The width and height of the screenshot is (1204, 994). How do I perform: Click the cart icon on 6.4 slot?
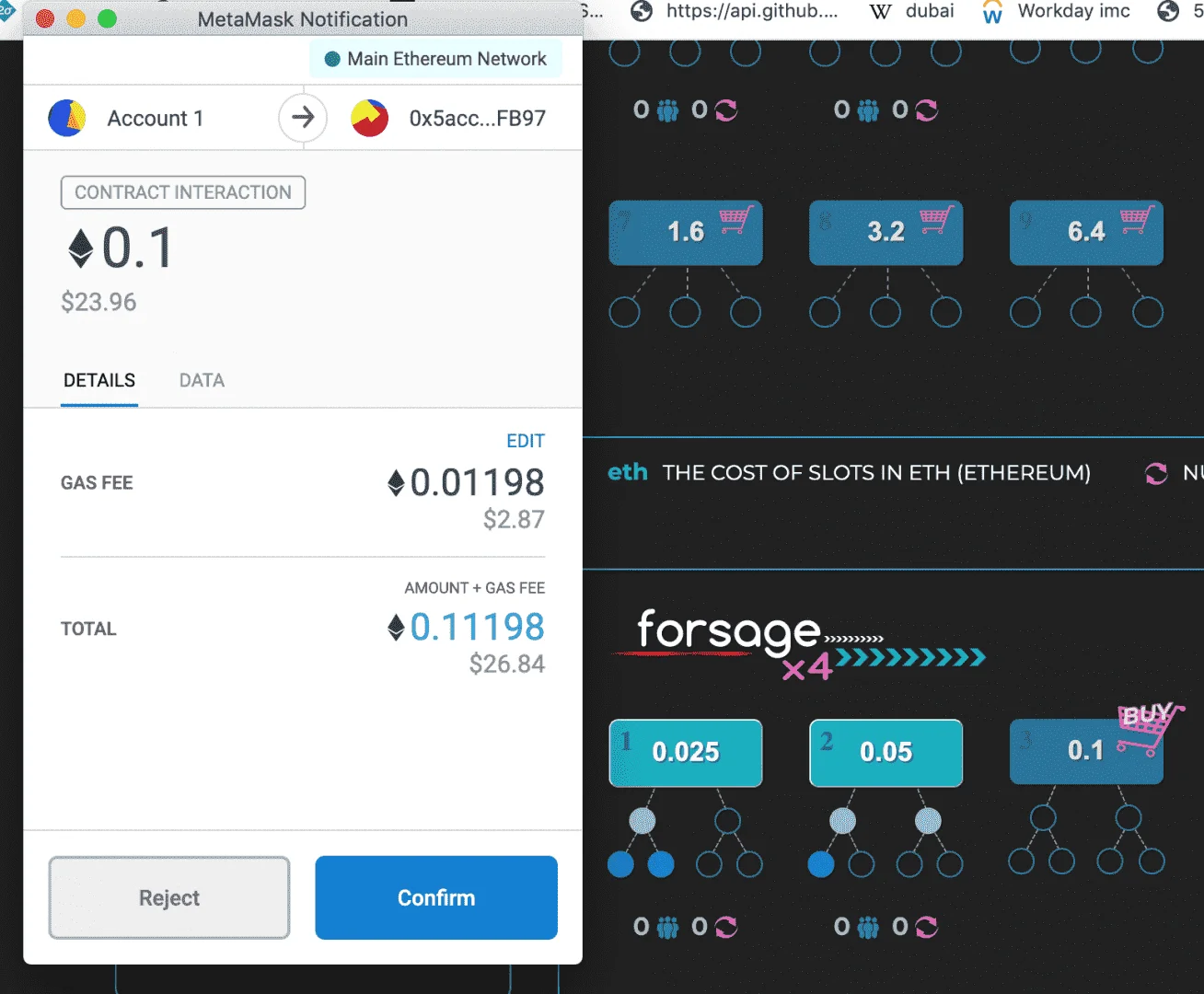(x=1136, y=219)
